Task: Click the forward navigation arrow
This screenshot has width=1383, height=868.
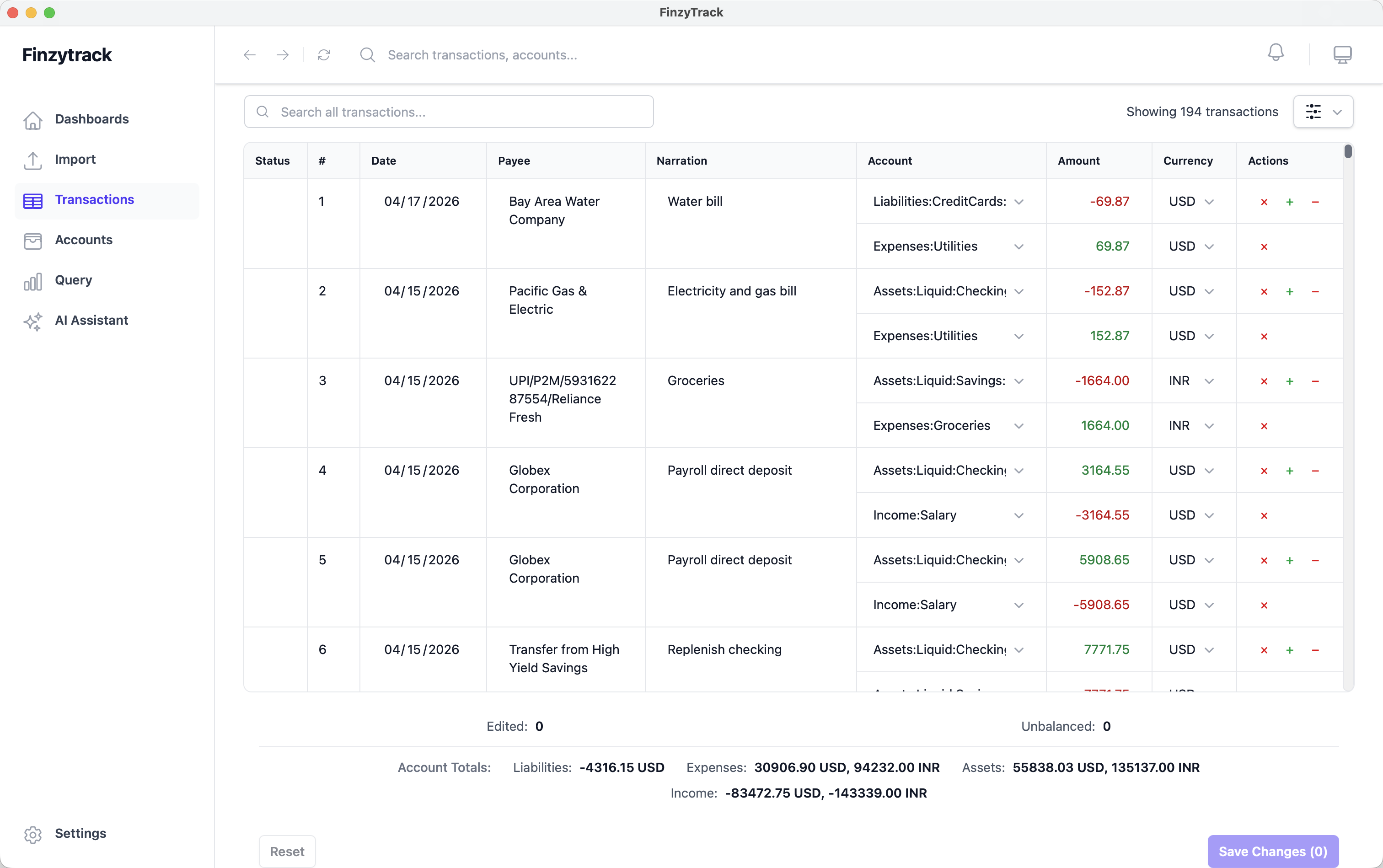Action: coord(283,55)
